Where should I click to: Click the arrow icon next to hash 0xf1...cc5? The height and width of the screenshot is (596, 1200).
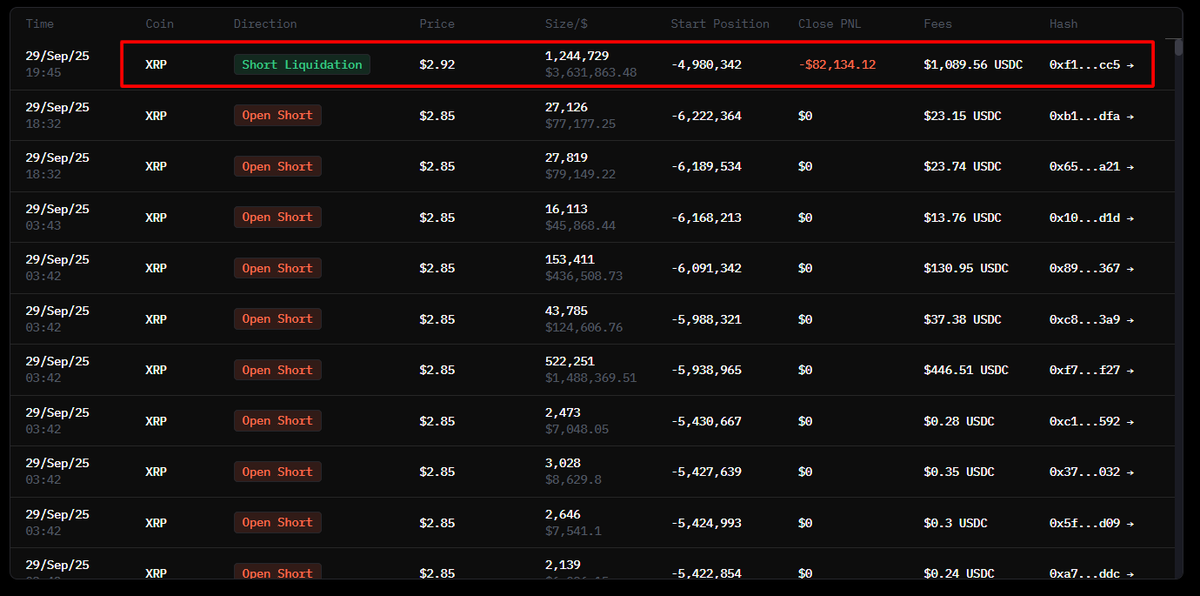click(1130, 65)
